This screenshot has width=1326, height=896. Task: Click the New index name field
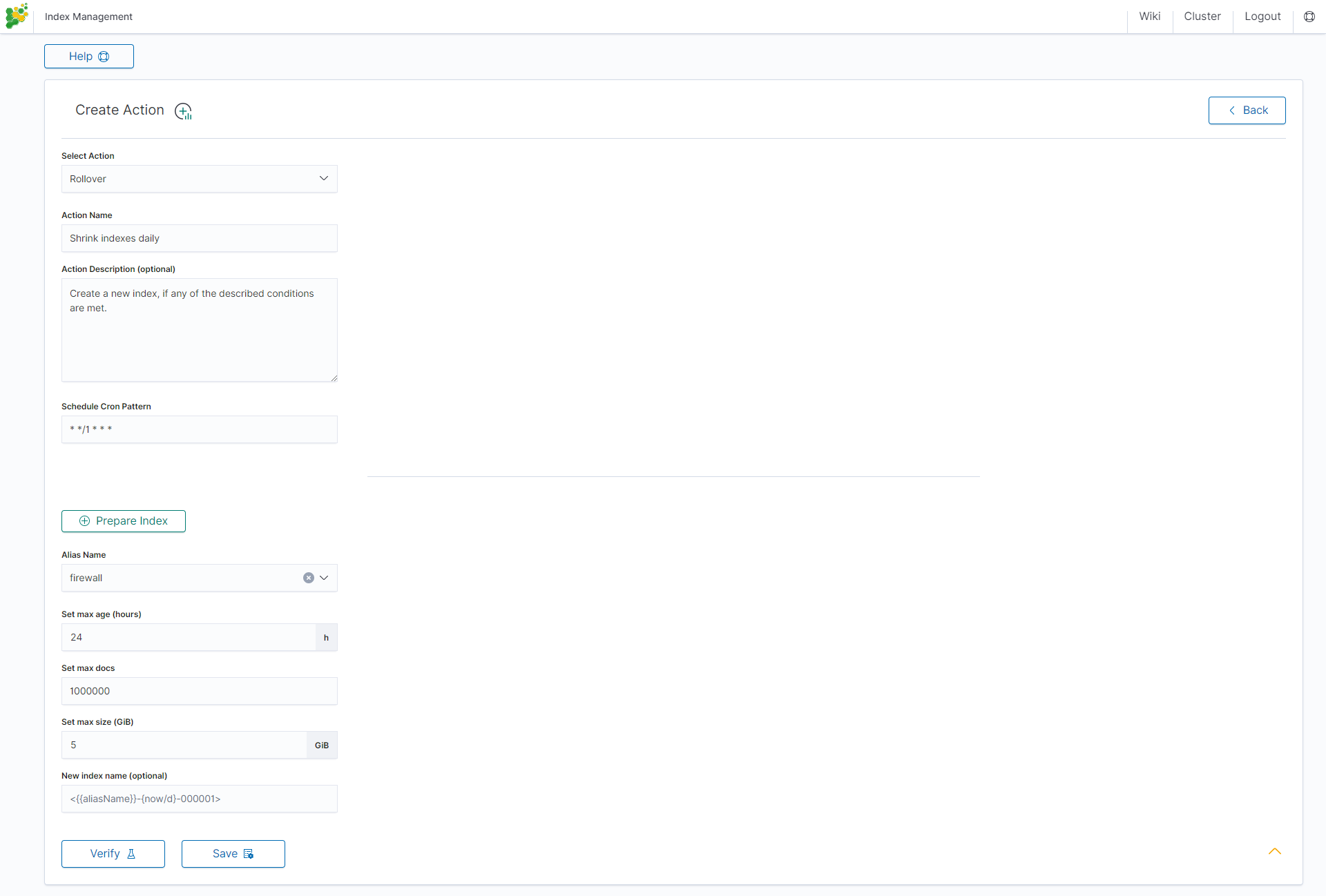pyautogui.click(x=199, y=799)
